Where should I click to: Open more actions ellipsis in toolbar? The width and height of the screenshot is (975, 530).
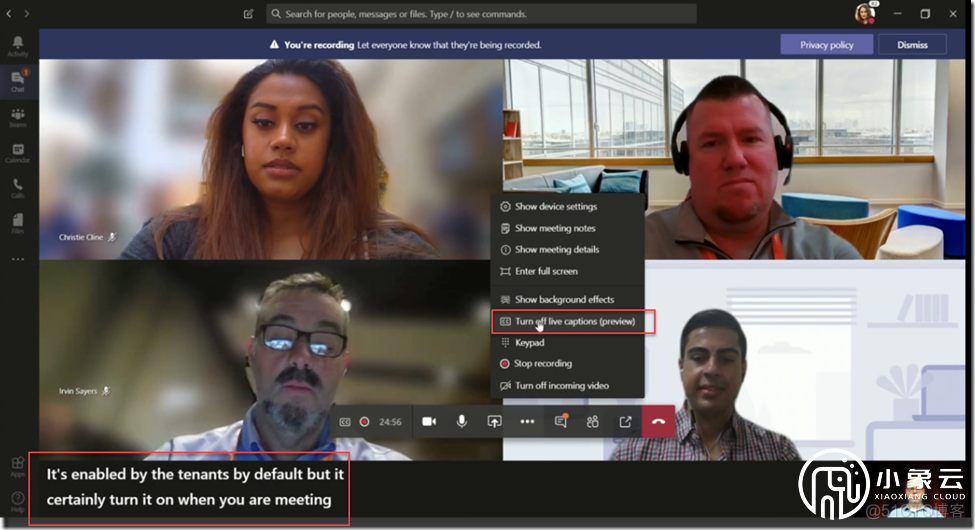click(x=527, y=422)
